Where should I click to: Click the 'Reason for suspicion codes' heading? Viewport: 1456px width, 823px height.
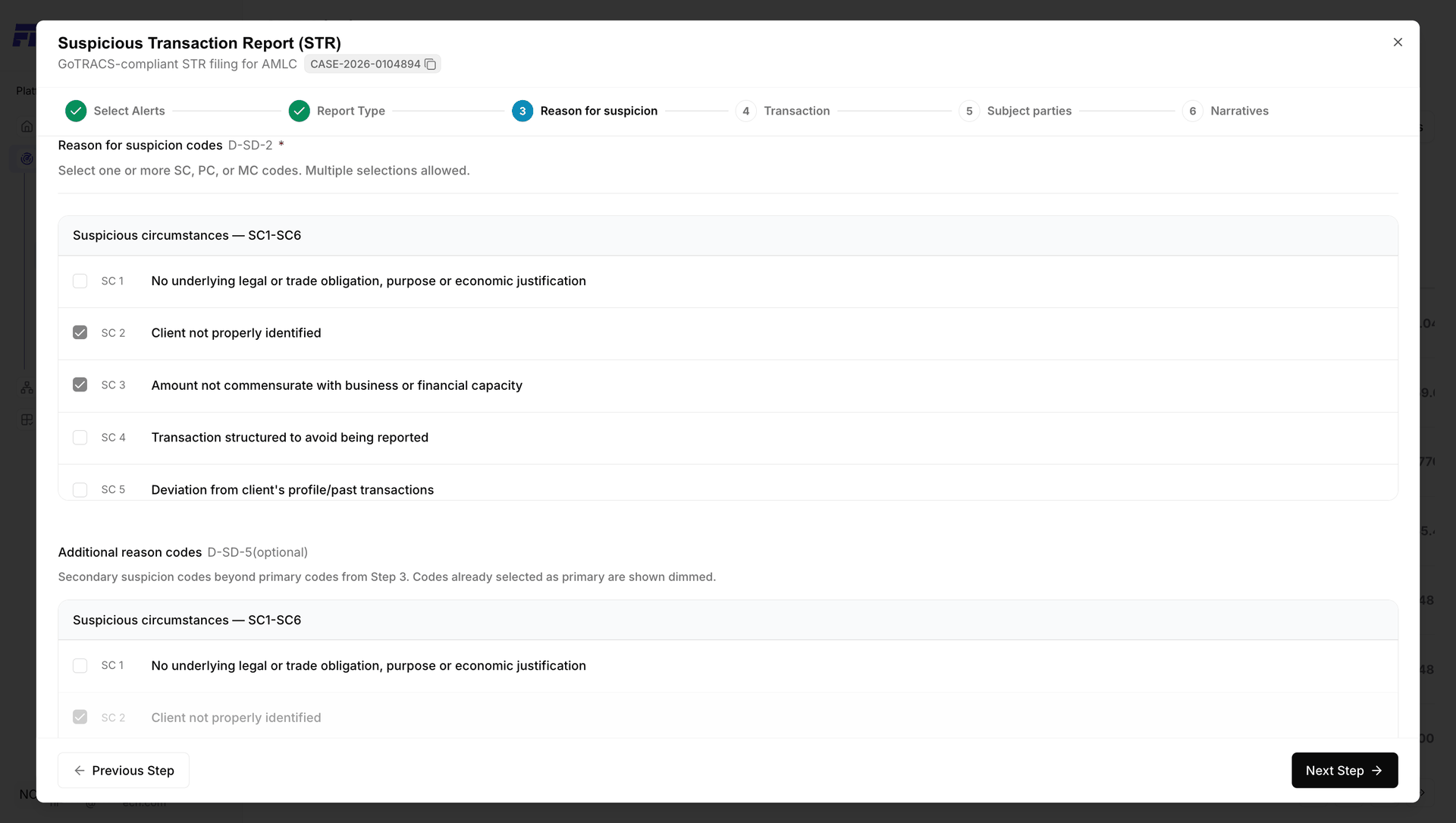click(x=140, y=146)
